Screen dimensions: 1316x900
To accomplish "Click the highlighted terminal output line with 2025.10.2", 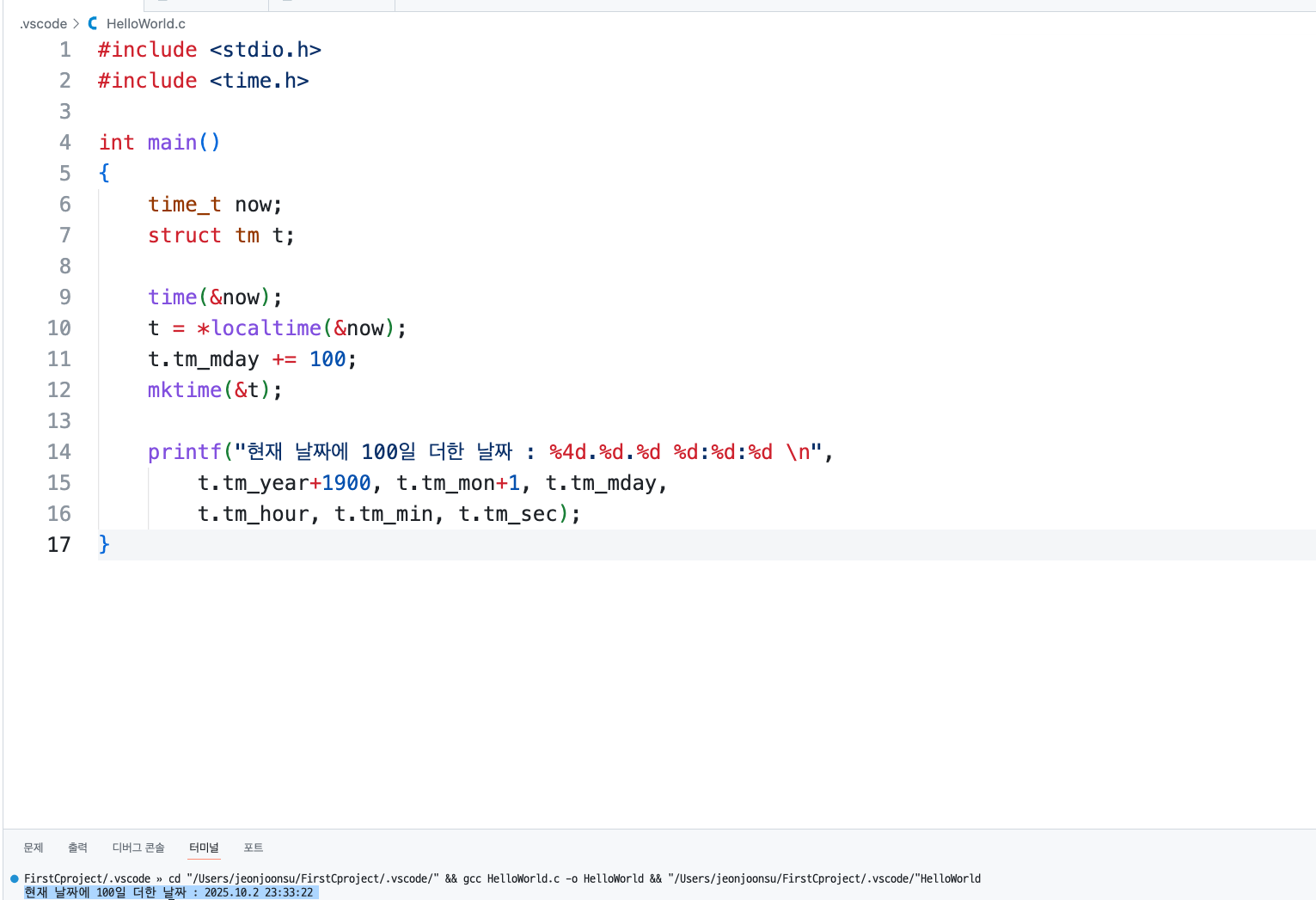I will [x=169, y=892].
